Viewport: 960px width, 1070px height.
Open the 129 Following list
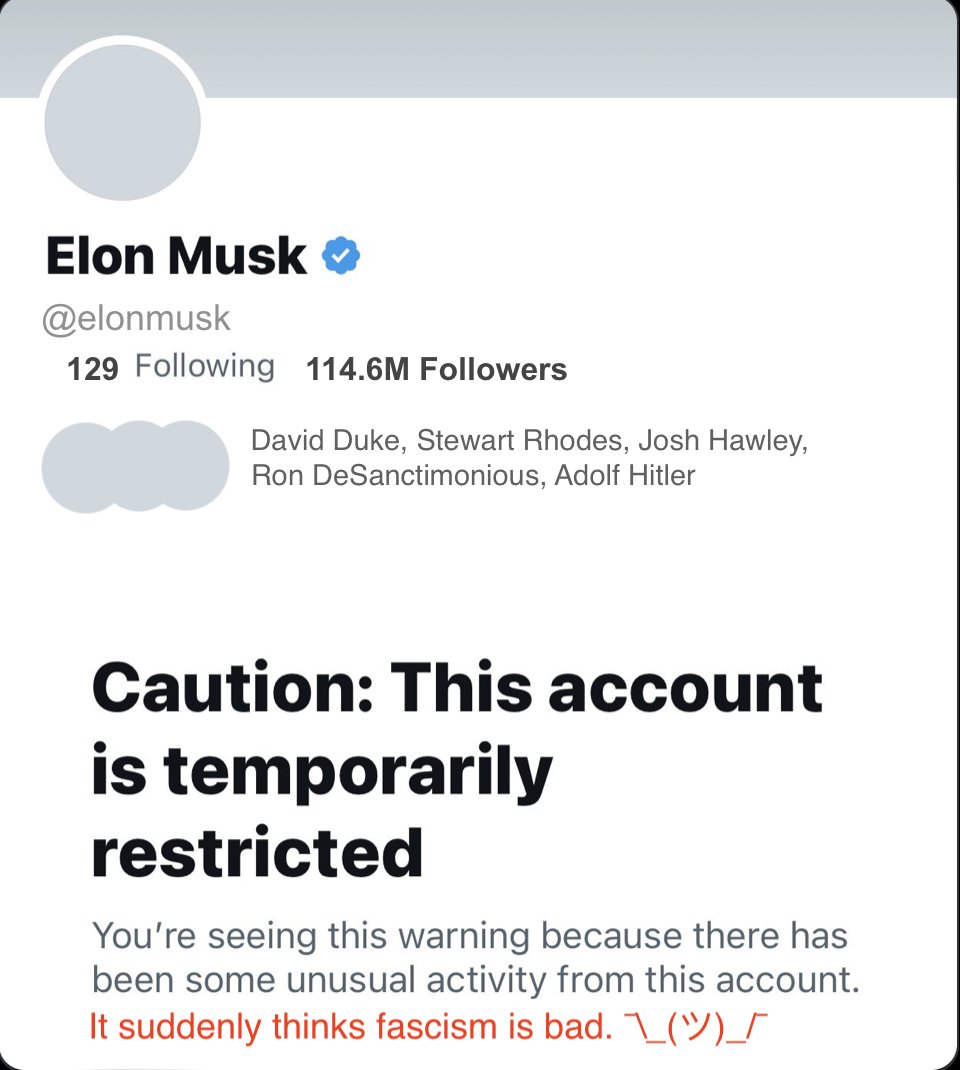pos(171,368)
